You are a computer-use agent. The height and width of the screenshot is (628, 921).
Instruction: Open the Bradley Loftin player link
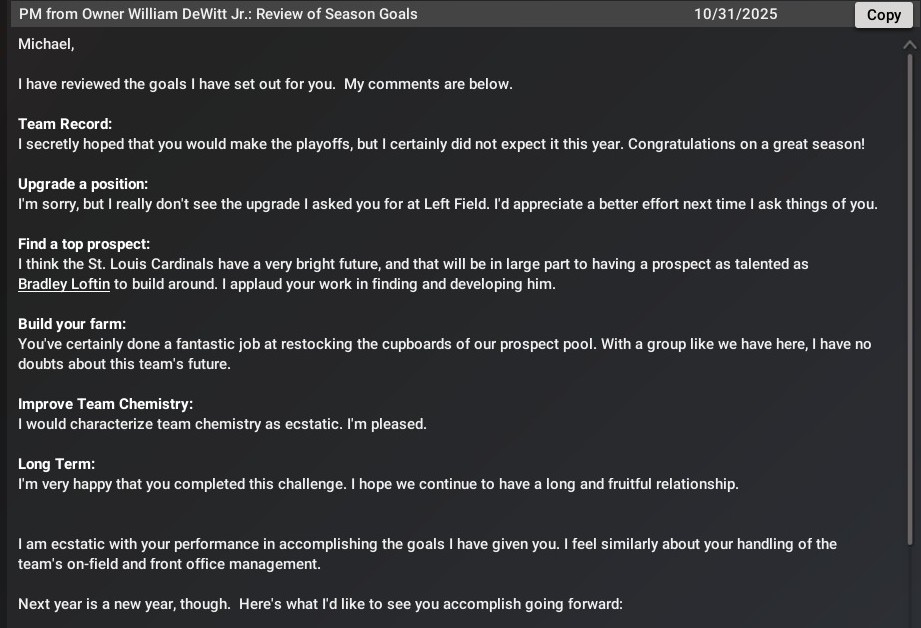(64, 284)
